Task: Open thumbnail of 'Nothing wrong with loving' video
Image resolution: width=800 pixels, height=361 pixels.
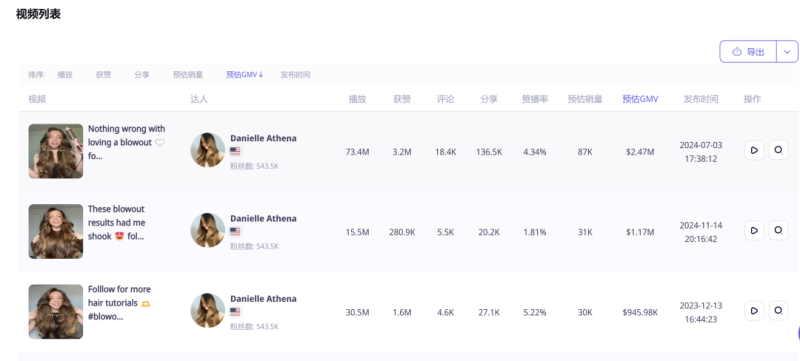Action: click(x=56, y=151)
